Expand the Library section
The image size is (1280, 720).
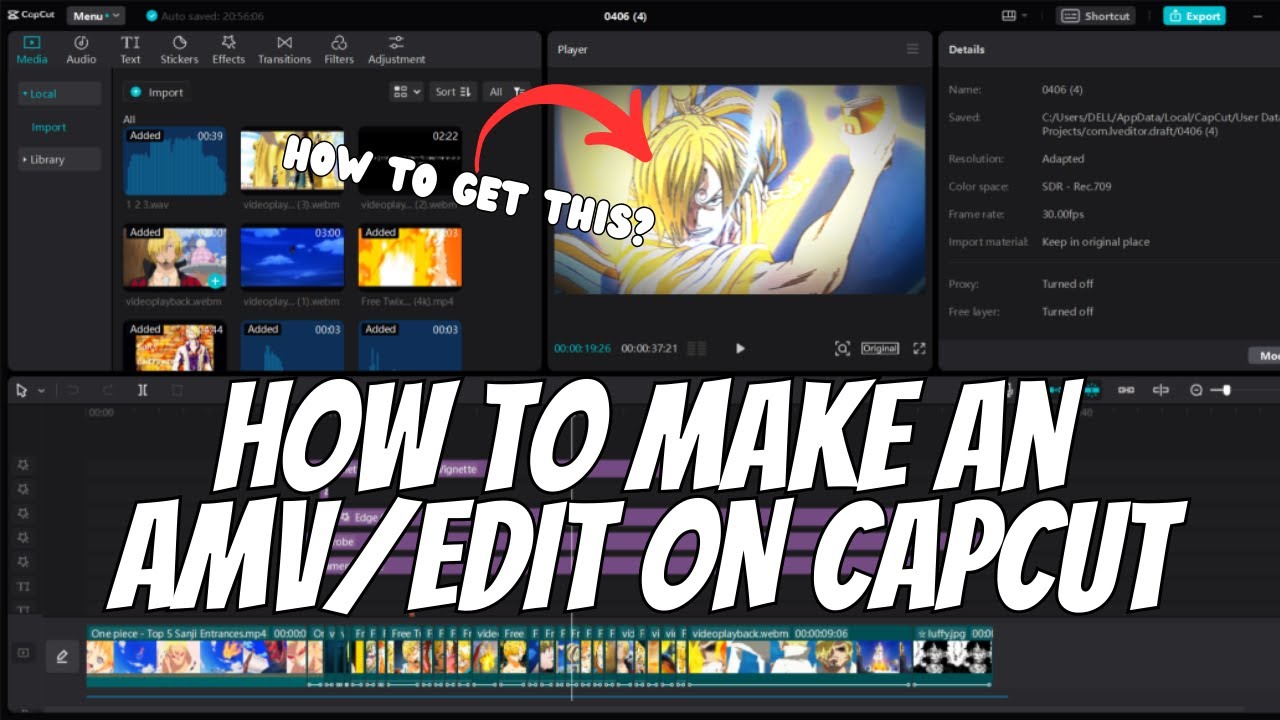(x=59, y=159)
